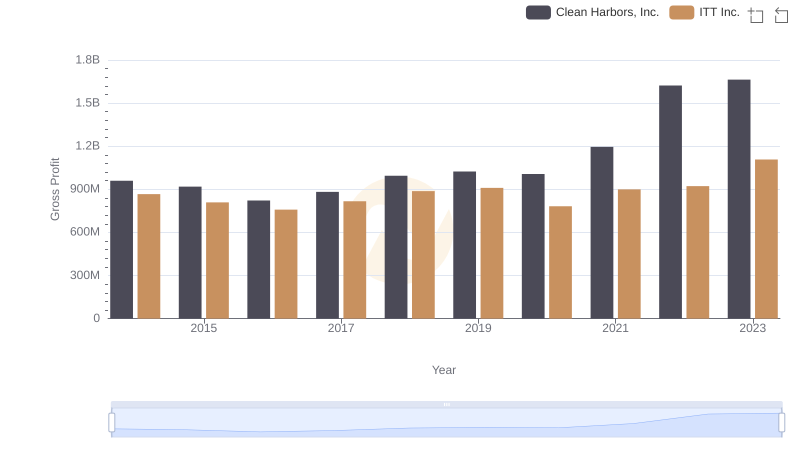Viewport: 800px width, 461px height.
Task: Click the top bar of the data zoom slider
Action: (x=446, y=404)
